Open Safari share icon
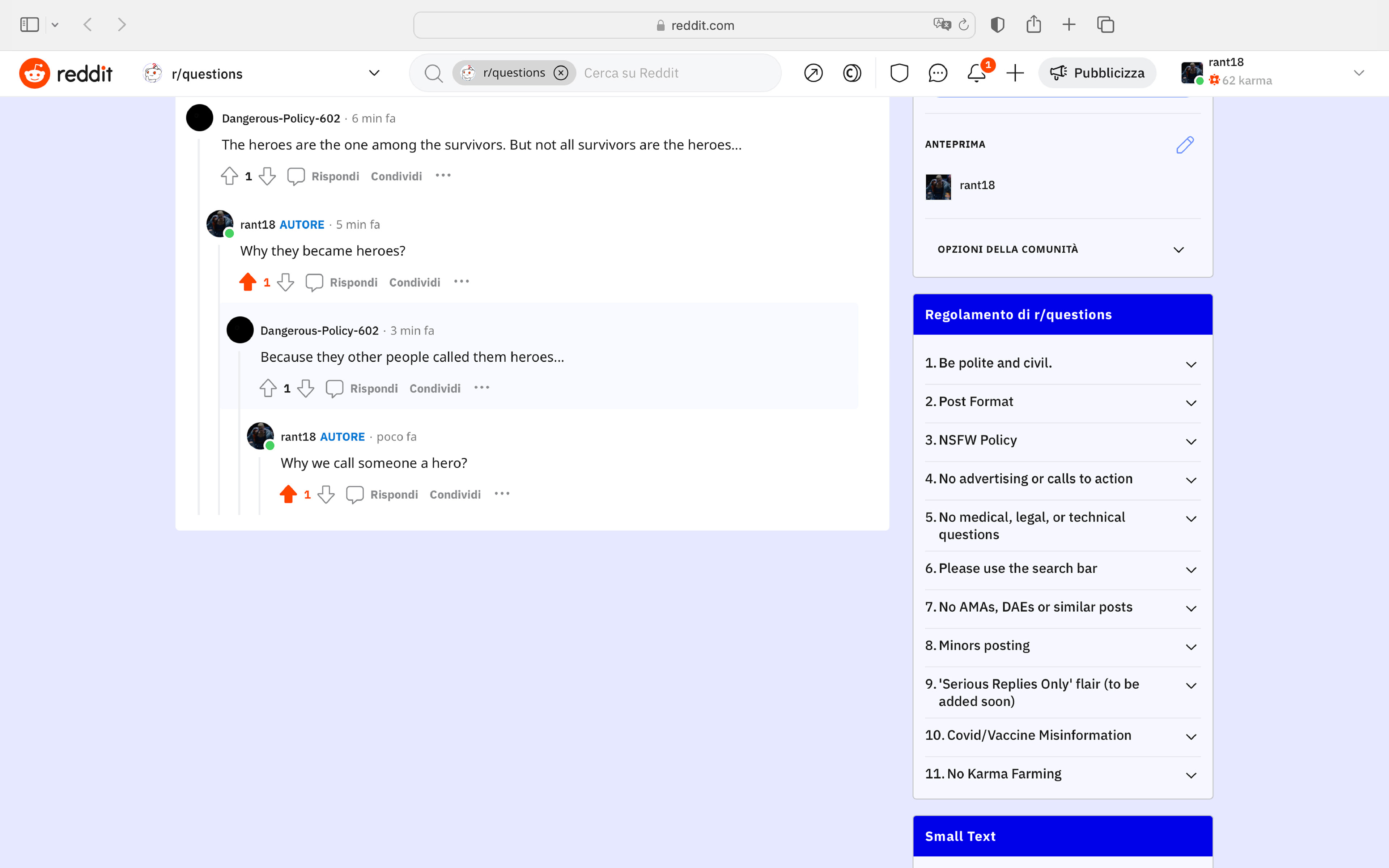 [1033, 25]
